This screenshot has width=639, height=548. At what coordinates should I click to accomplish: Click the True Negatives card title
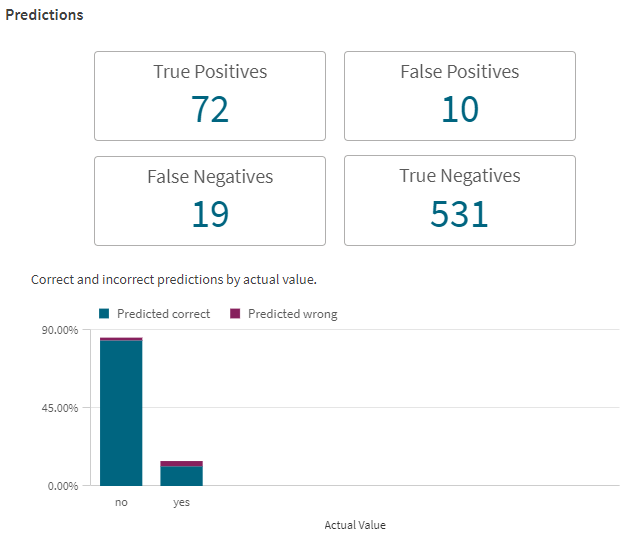459,176
